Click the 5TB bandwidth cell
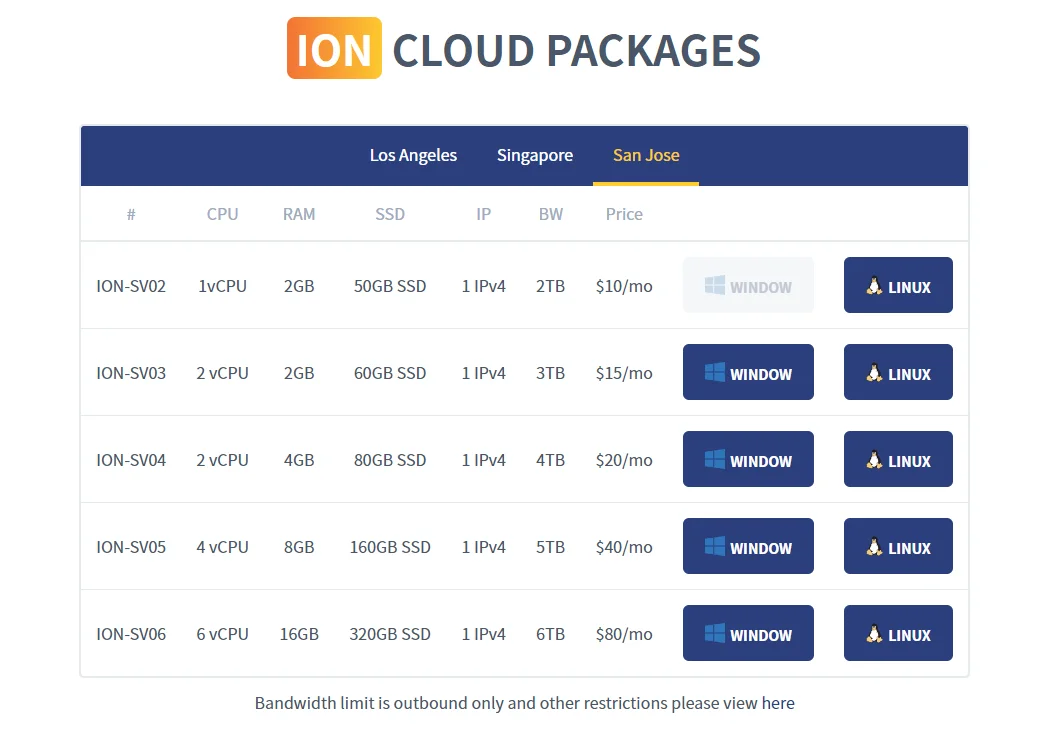This screenshot has width=1060, height=739. pos(550,547)
